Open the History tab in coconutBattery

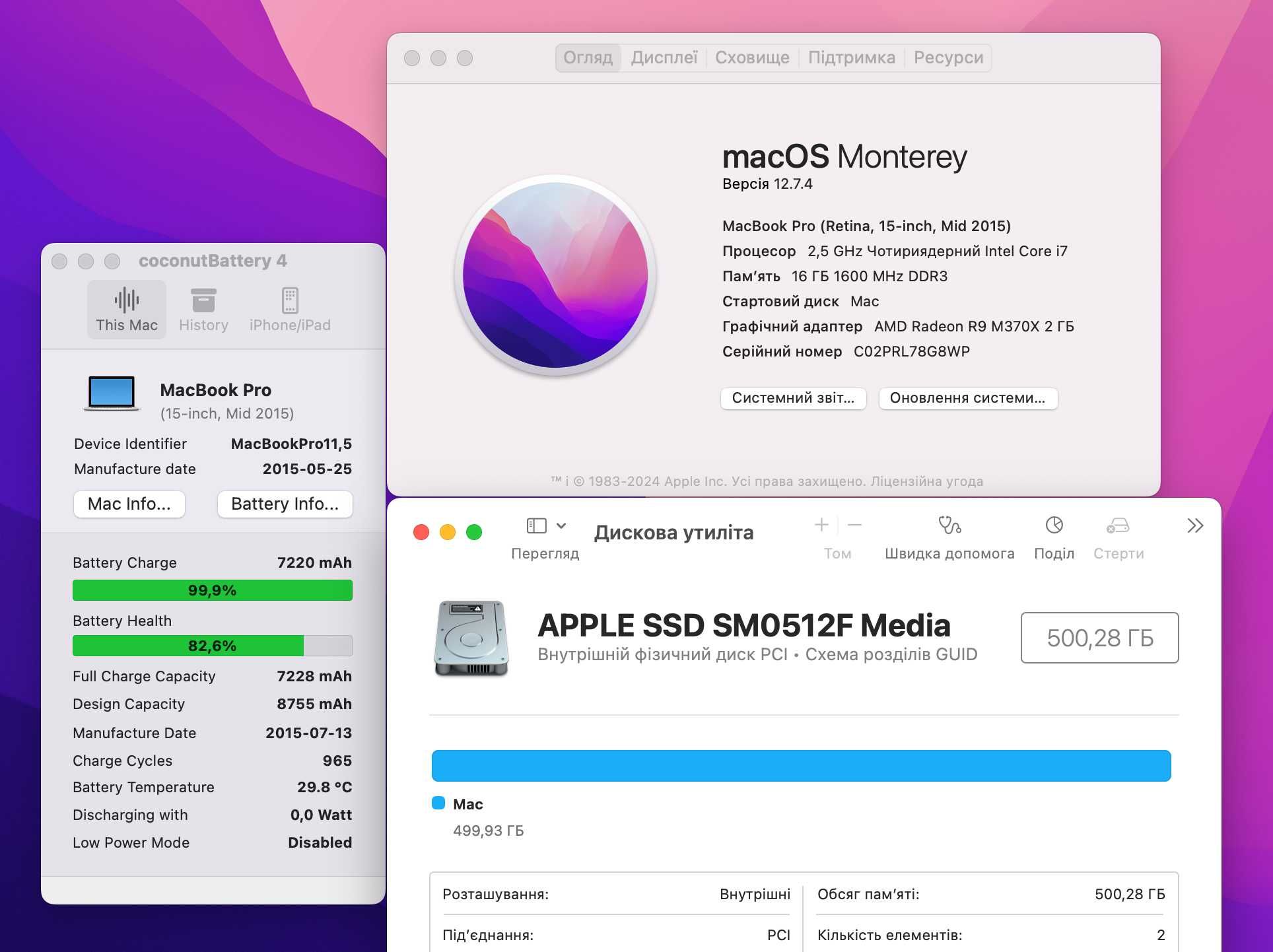(x=203, y=310)
